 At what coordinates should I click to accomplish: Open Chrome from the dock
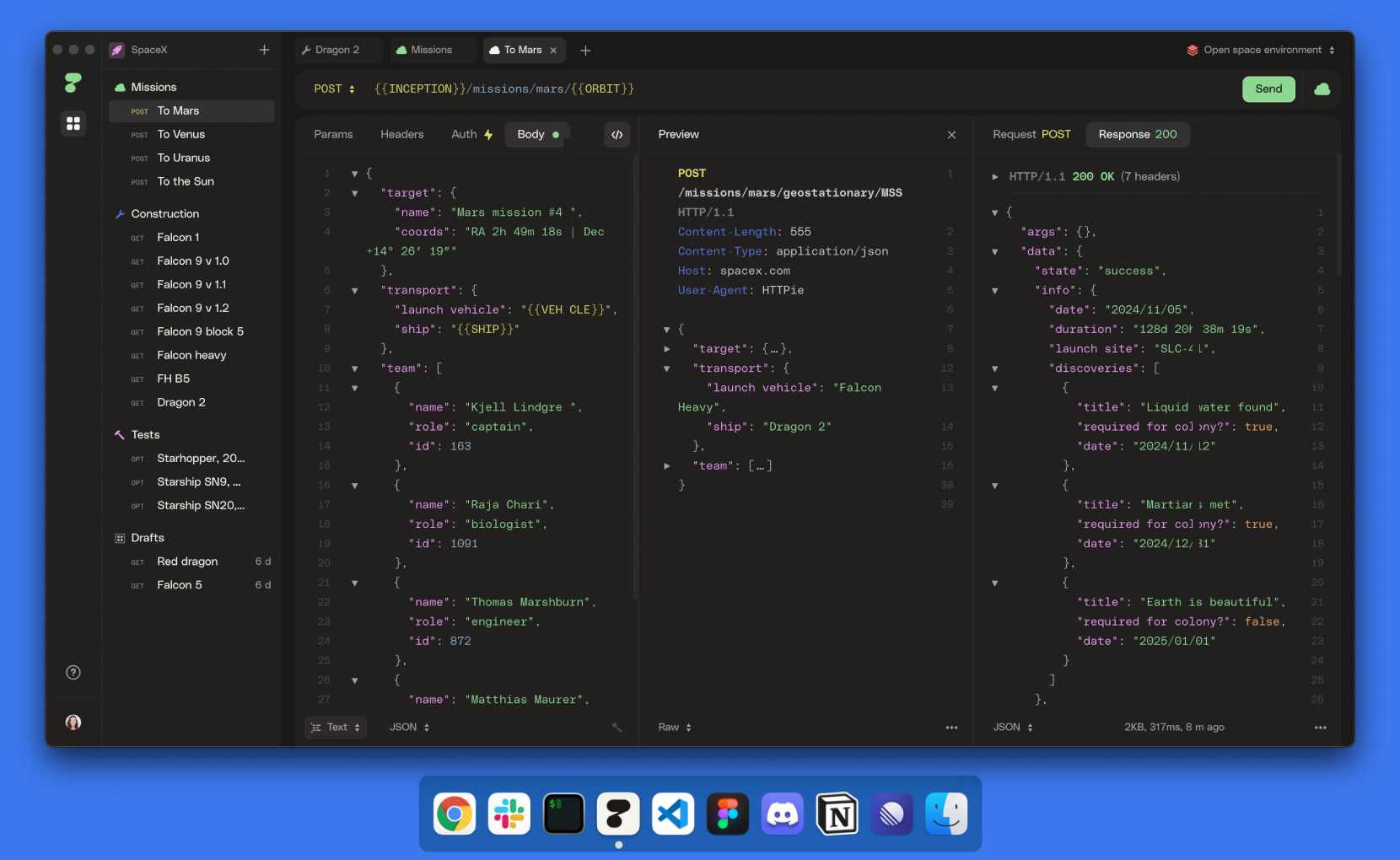pyautogui.click(x=455, y=814)
